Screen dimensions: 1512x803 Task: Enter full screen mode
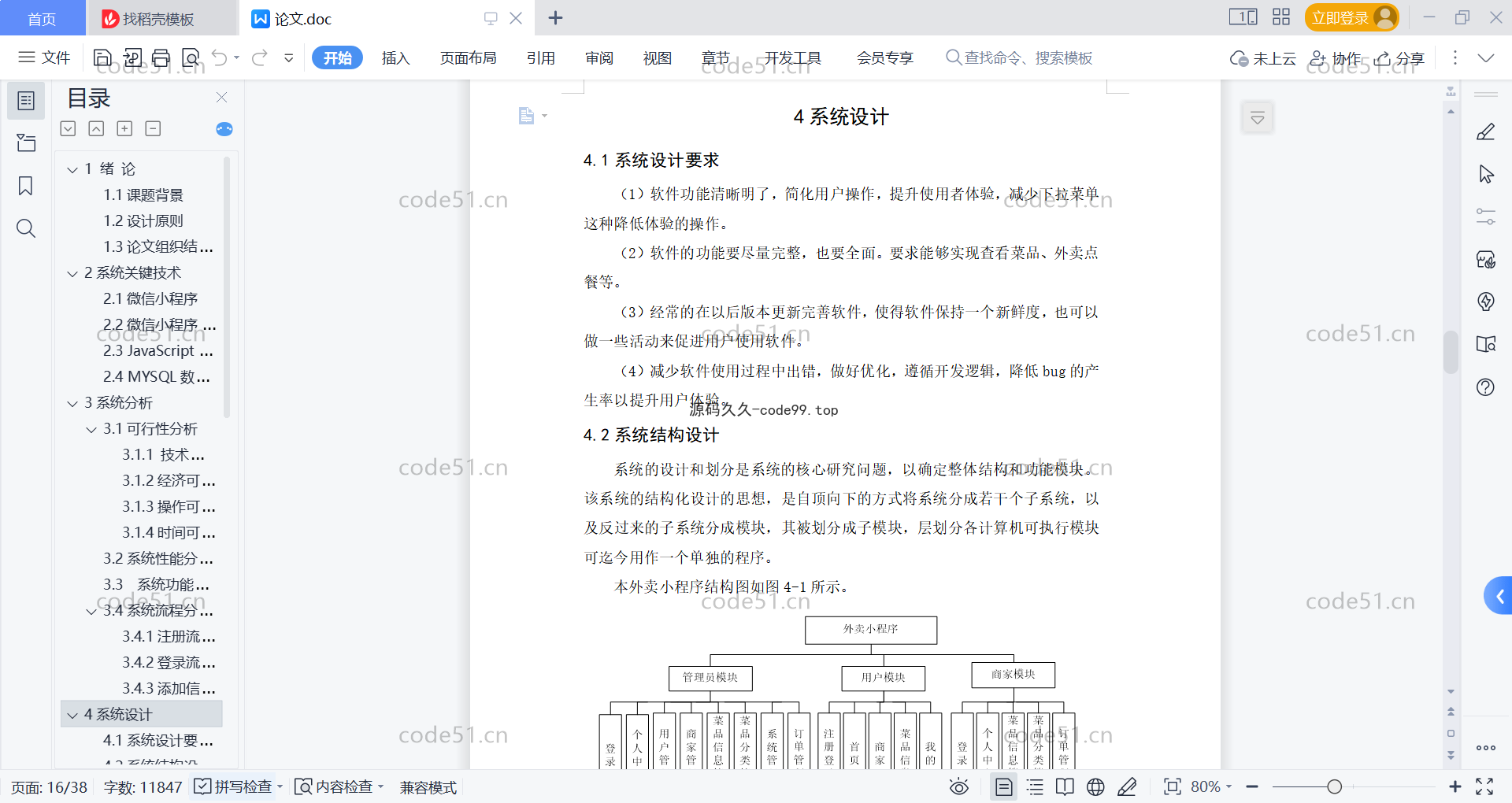click(1484, 786)
